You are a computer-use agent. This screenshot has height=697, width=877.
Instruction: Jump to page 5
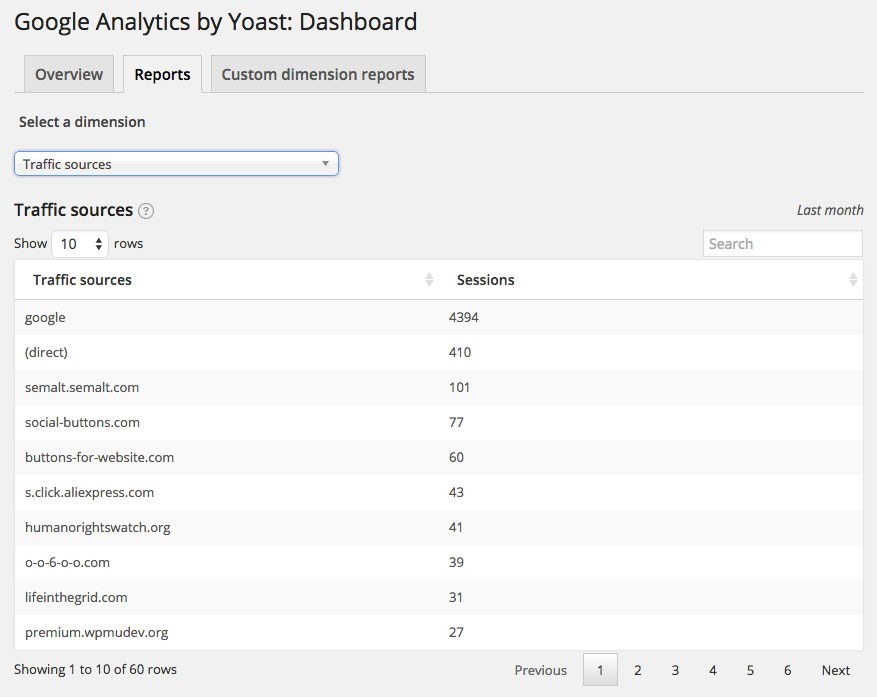[750, 670]
